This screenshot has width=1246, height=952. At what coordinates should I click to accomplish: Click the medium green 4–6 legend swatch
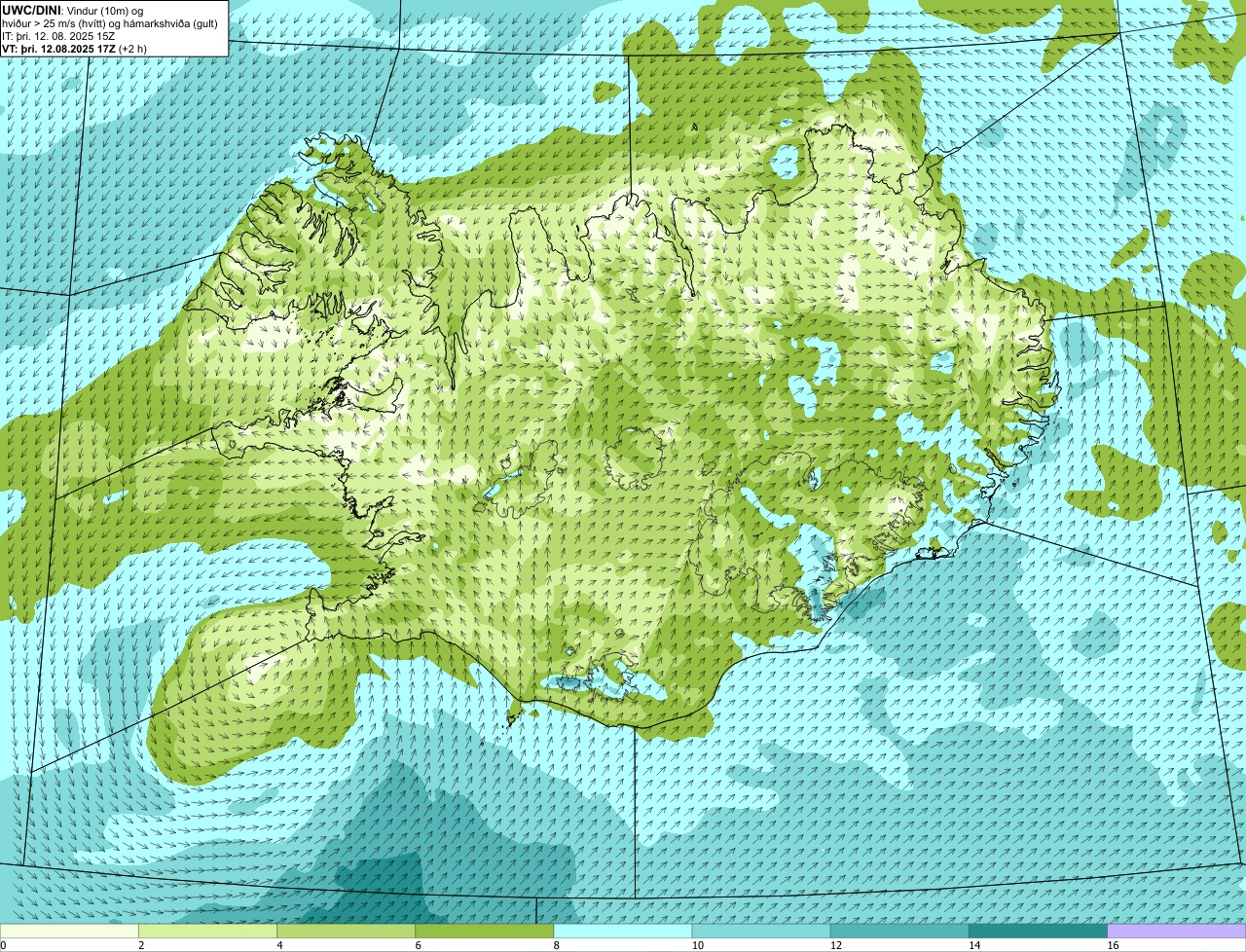(346, 931)
